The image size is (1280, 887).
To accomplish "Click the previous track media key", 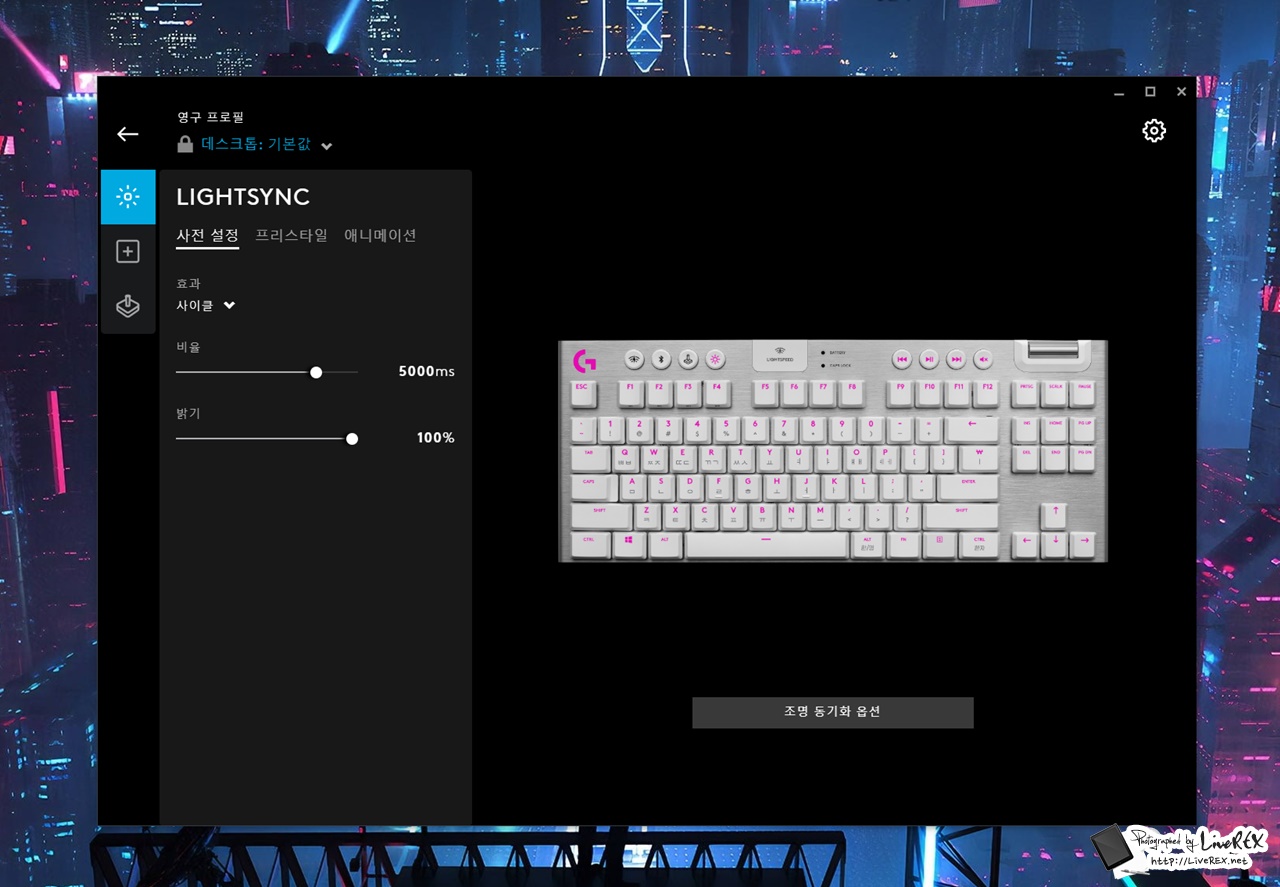I will click(x=902, y=359).
